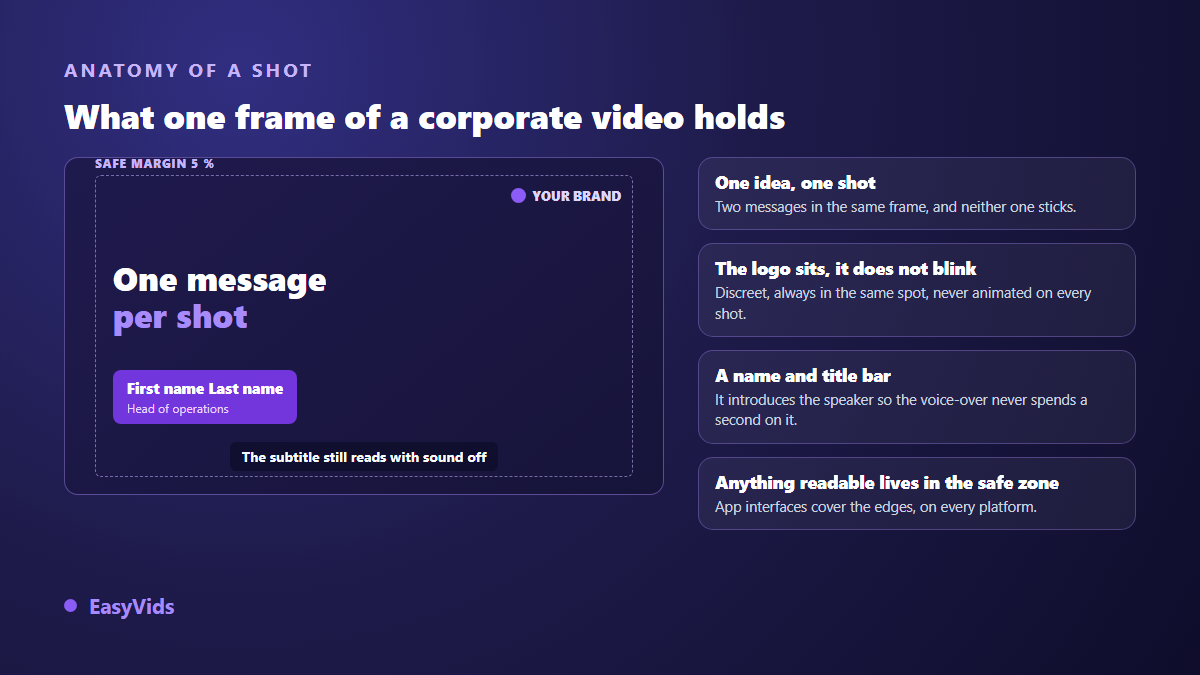This screenshot has width=1200, height=675.
Task: Select 'Anything readable lives in the safe zone' heading
Action: [887, 483]
